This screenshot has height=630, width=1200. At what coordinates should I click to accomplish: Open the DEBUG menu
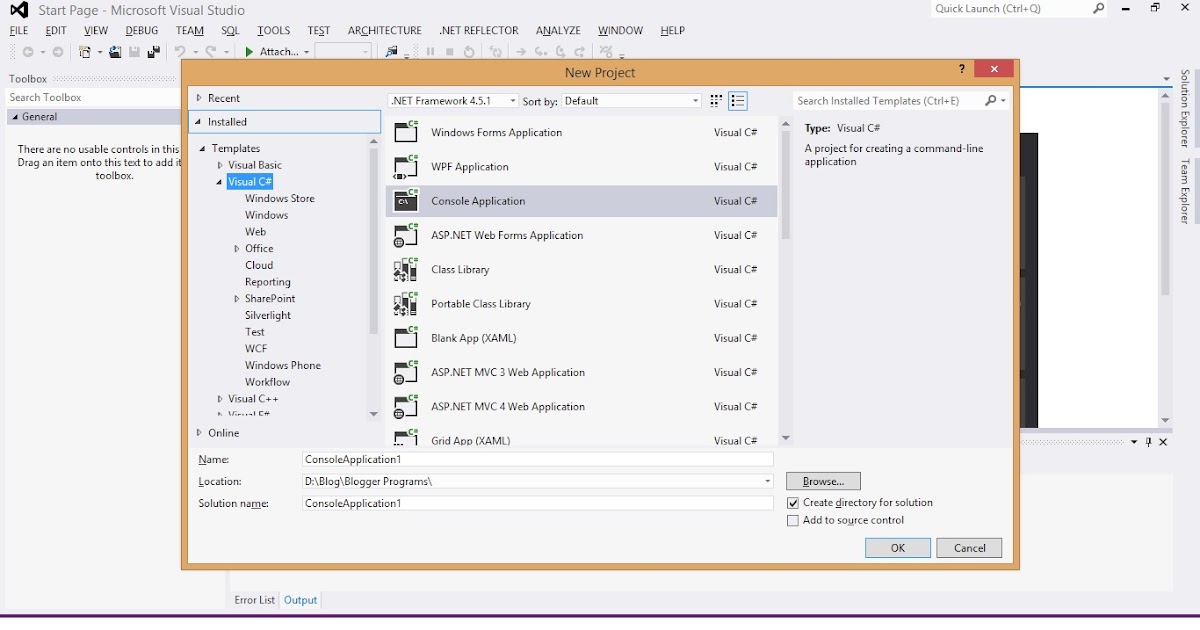[142, 31]
